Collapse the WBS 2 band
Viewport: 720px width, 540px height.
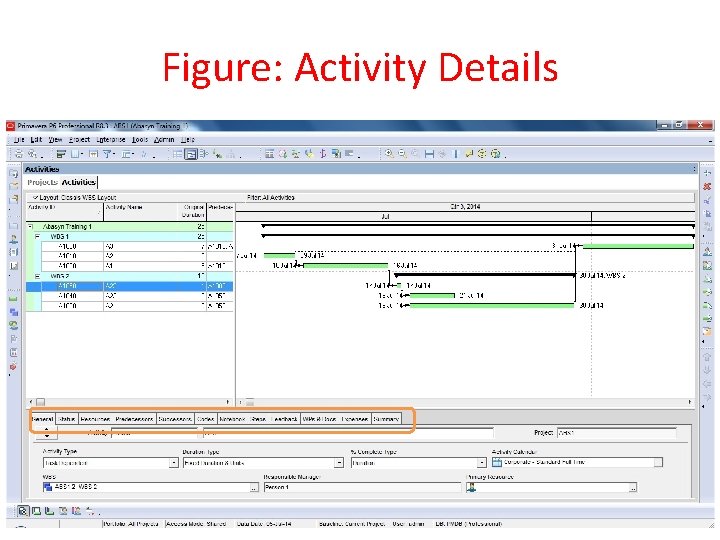coord(38,276)
